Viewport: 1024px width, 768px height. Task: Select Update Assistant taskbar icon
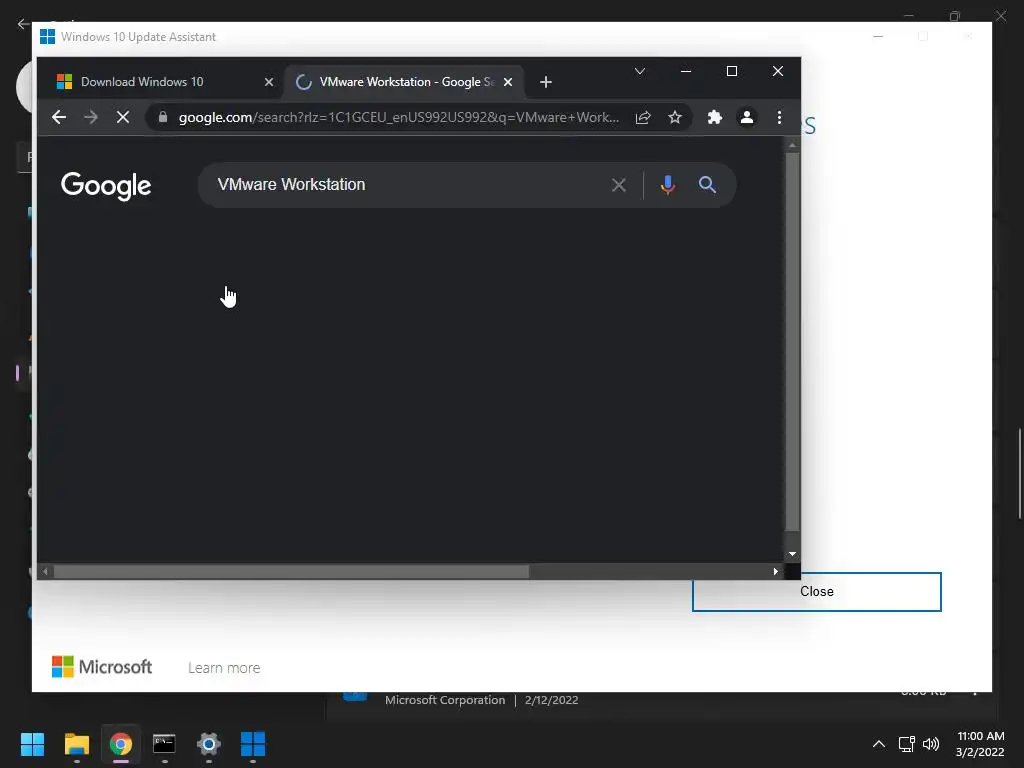tap(253, 744)
